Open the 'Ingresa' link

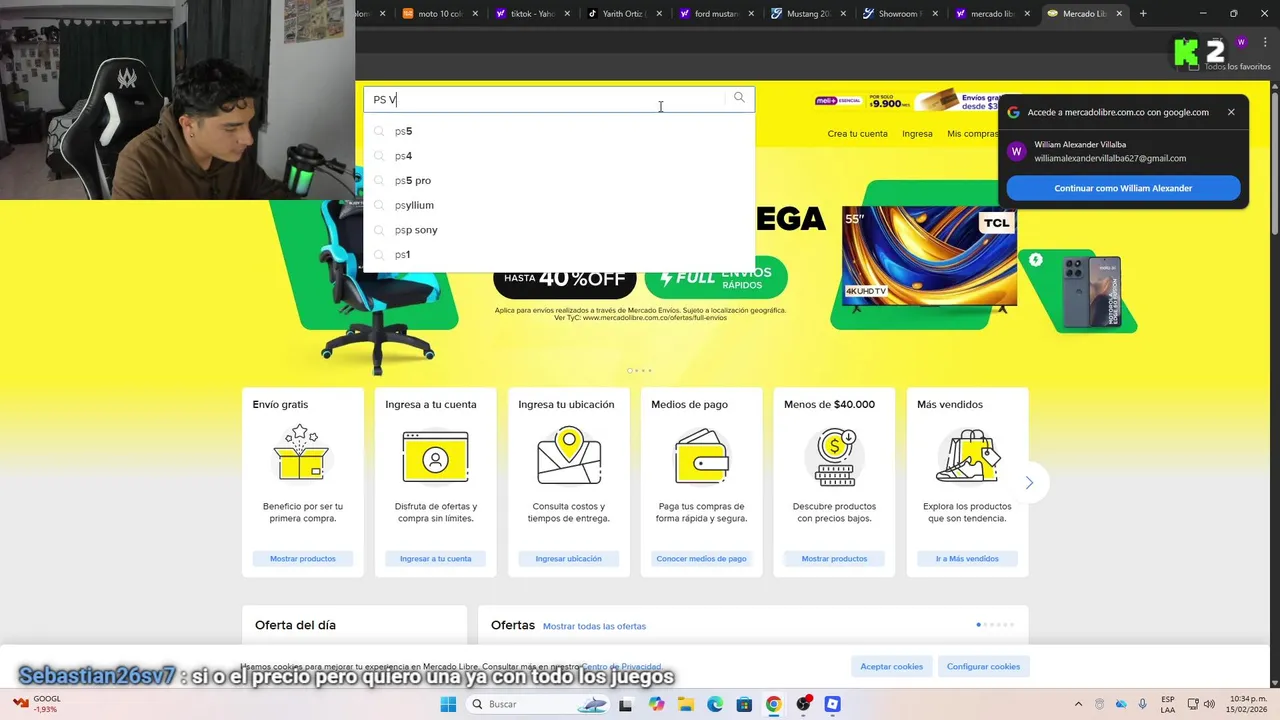[917, 134]
